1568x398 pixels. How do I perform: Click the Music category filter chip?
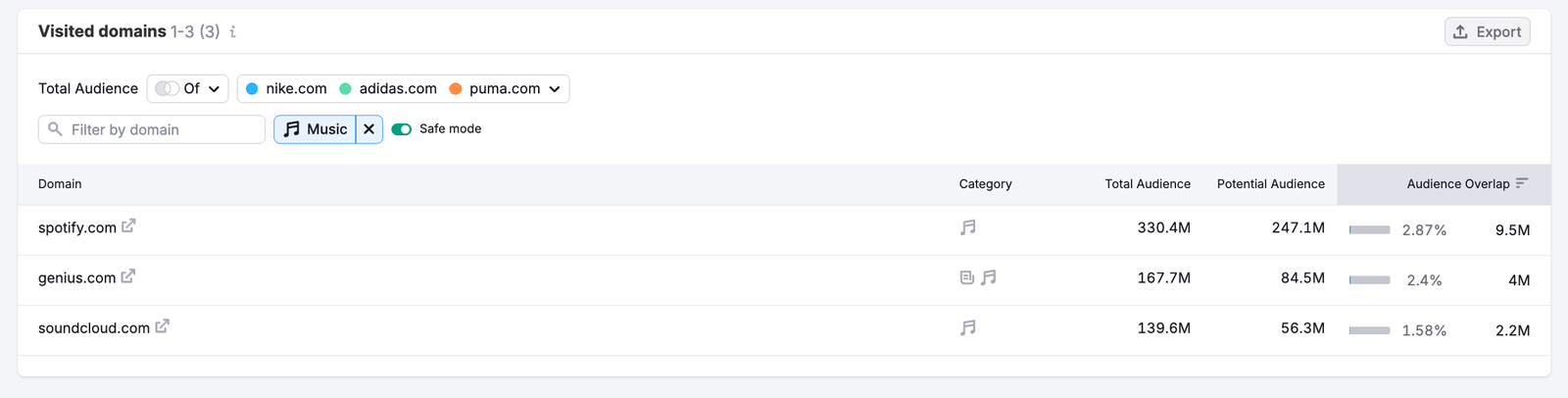tap(316, 129)
